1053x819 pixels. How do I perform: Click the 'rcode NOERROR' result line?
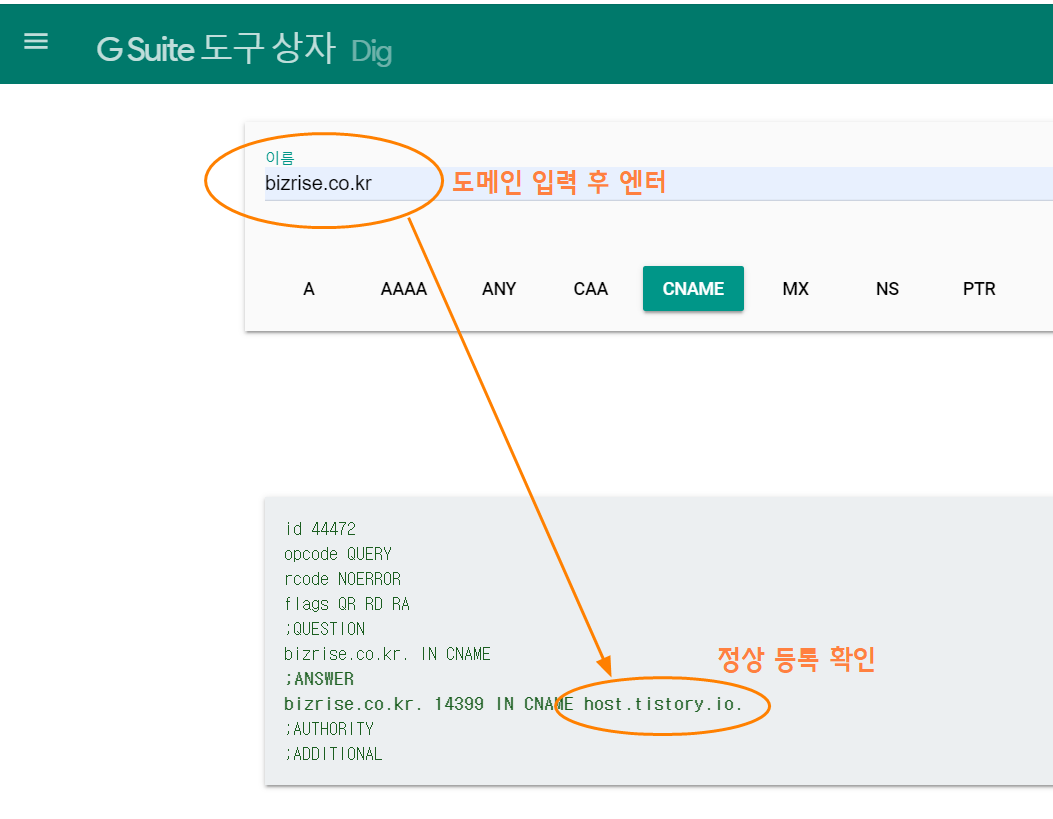tap(342, 579)
